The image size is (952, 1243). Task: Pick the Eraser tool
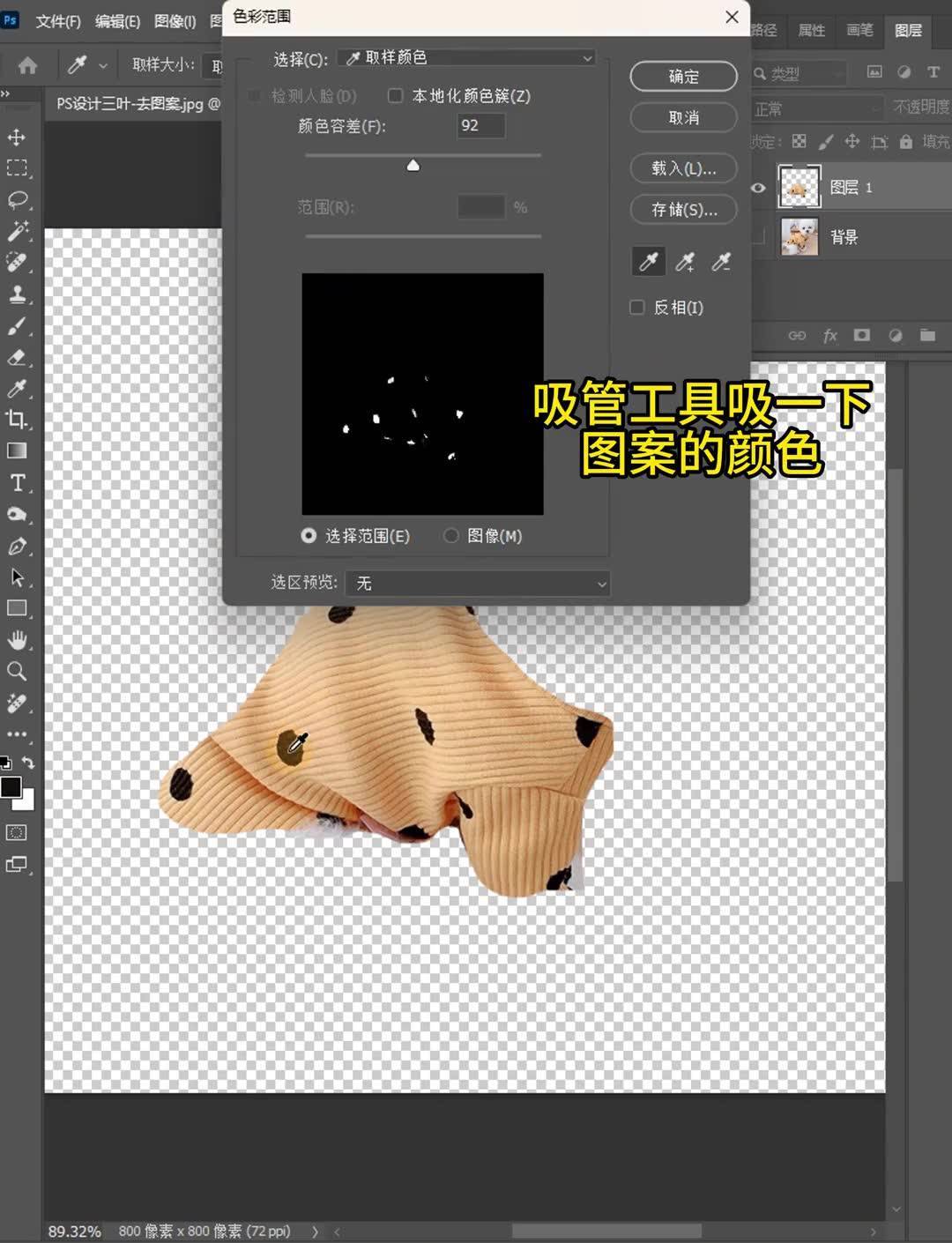18,357
